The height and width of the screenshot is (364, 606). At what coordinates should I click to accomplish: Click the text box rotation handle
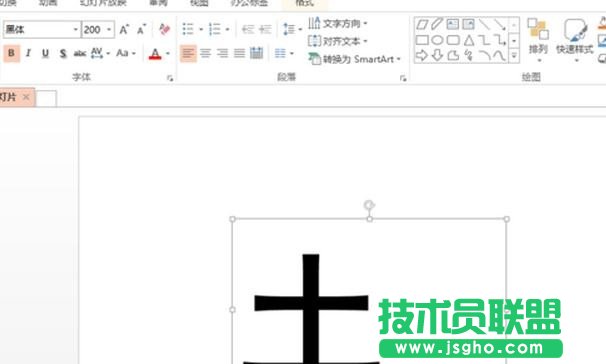[x=369, y=205]
